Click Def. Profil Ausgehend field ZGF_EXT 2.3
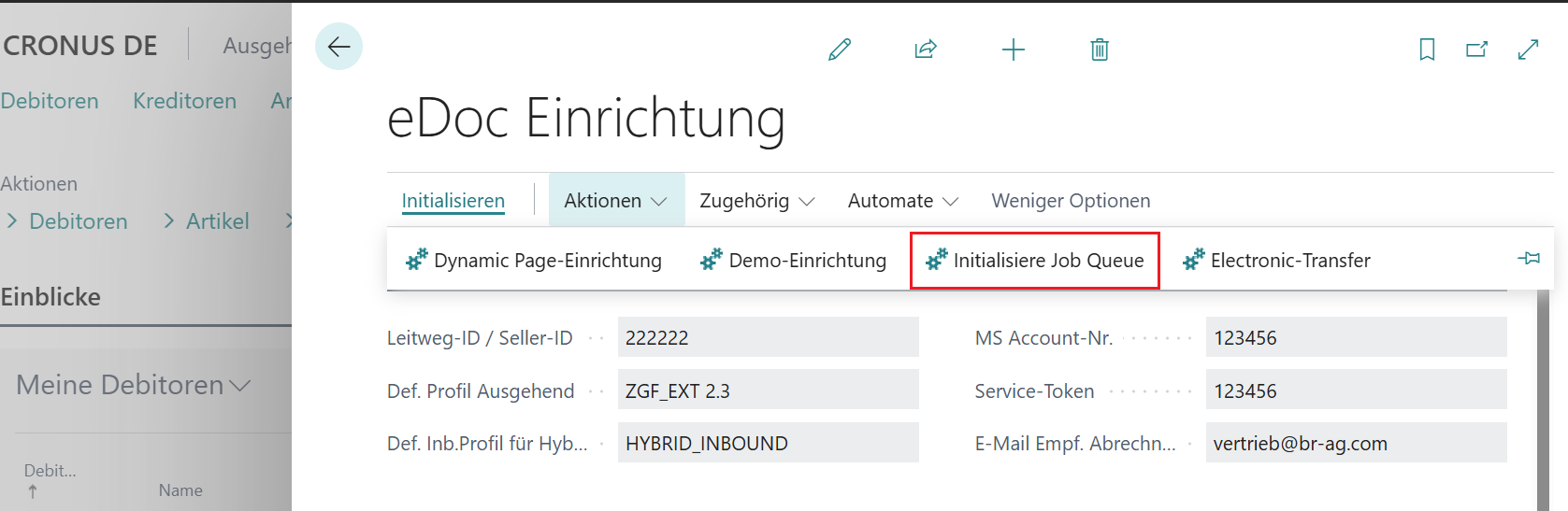 [x=768, y=390]
